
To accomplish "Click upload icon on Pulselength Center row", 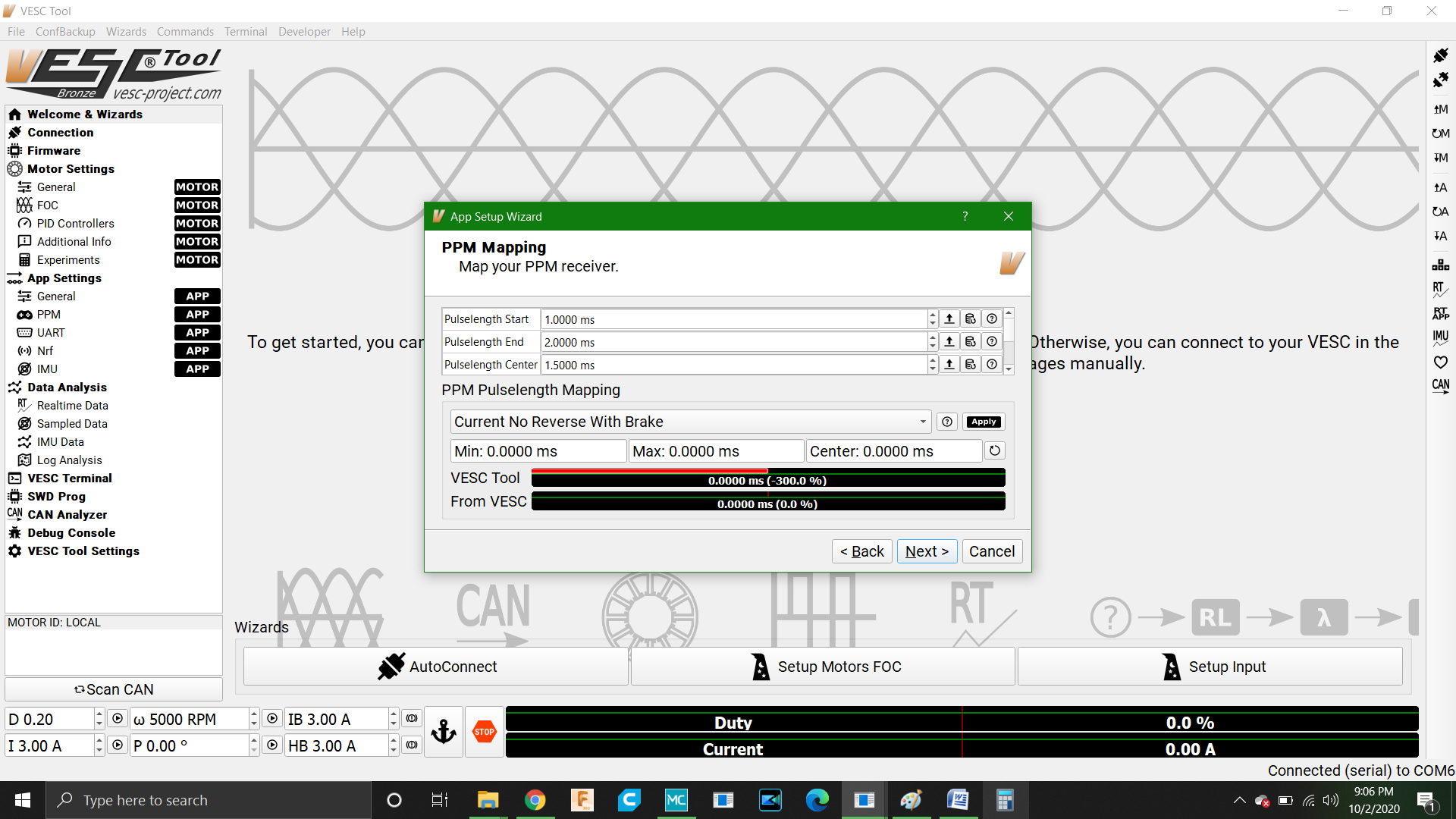I will tap(949, 365).
